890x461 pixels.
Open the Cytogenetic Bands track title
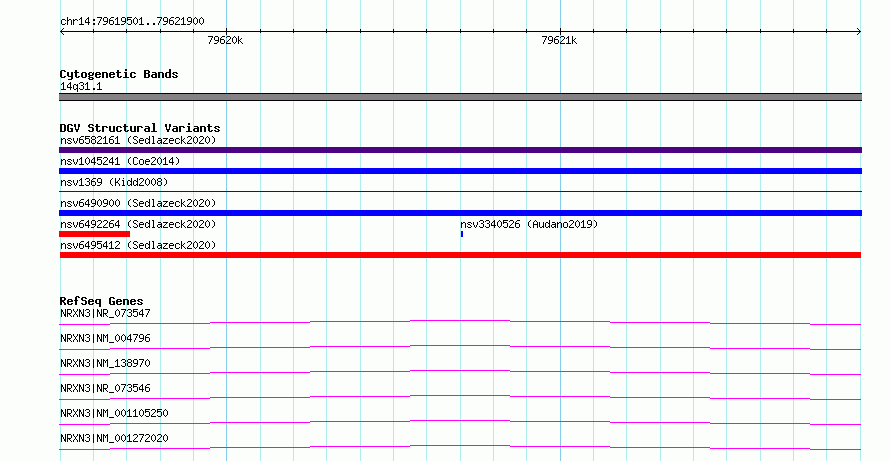pyautogui.click(x=119, y=74)
